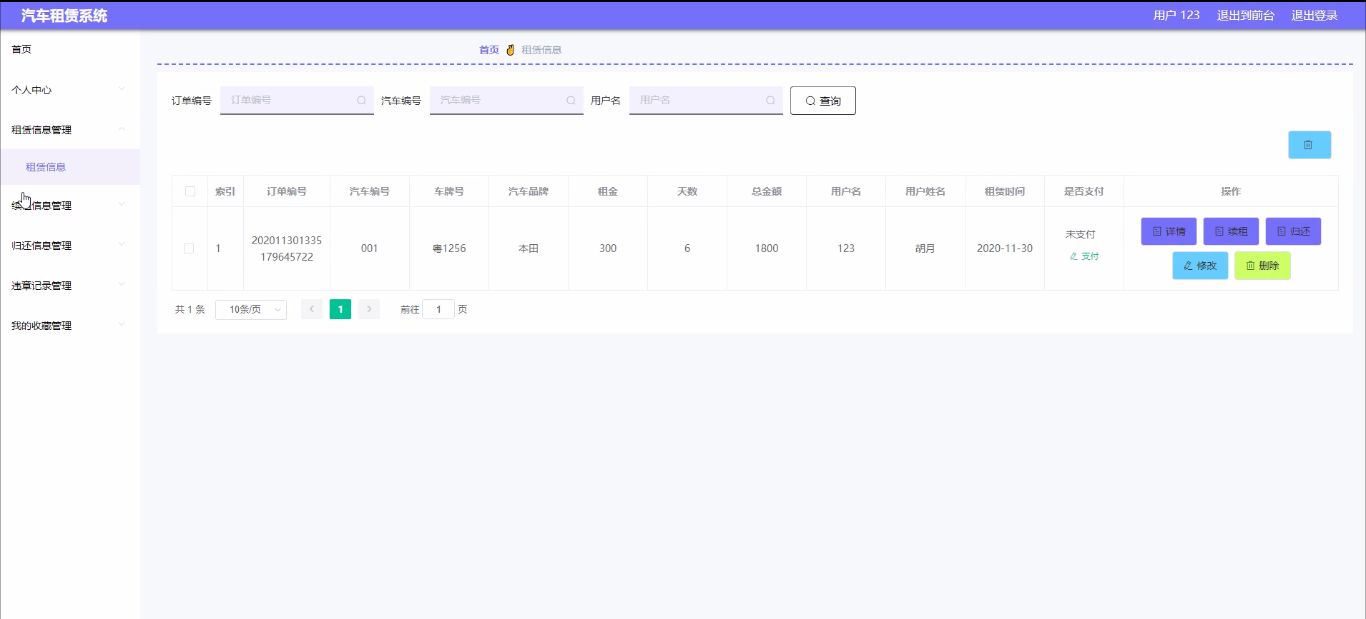This screenshot has width=1366, height=619.
Task: Click 租赁信息 in the breadcrumb
Action: [x=541, y=49]
